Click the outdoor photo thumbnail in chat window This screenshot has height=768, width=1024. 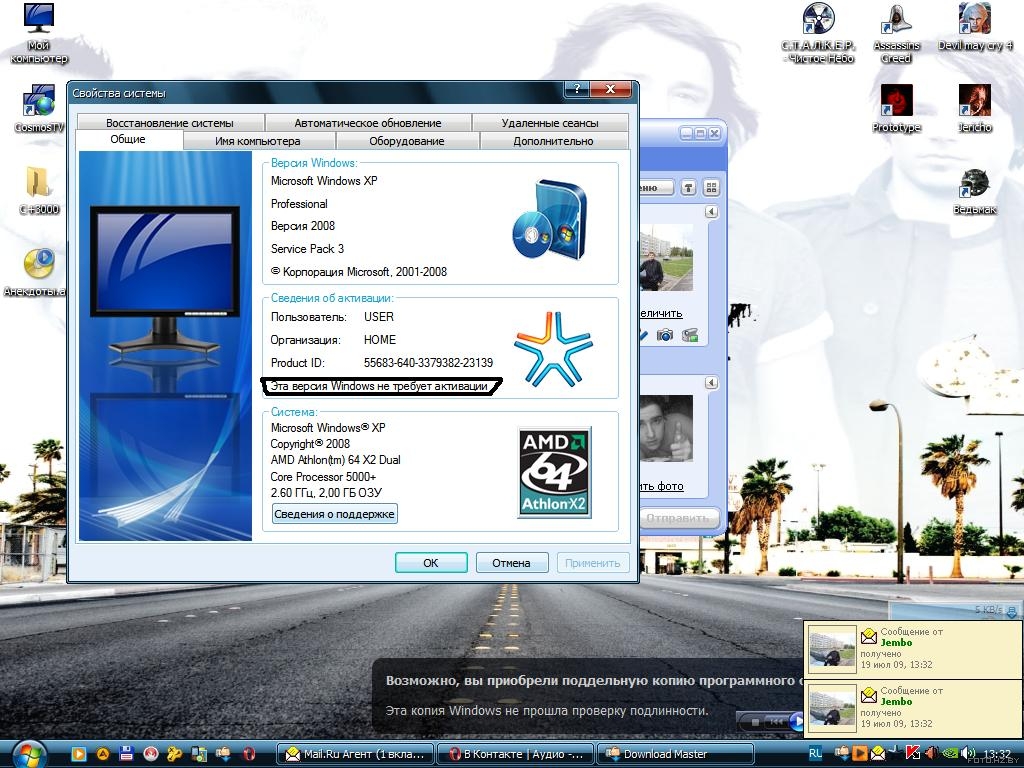click(666, 257)
